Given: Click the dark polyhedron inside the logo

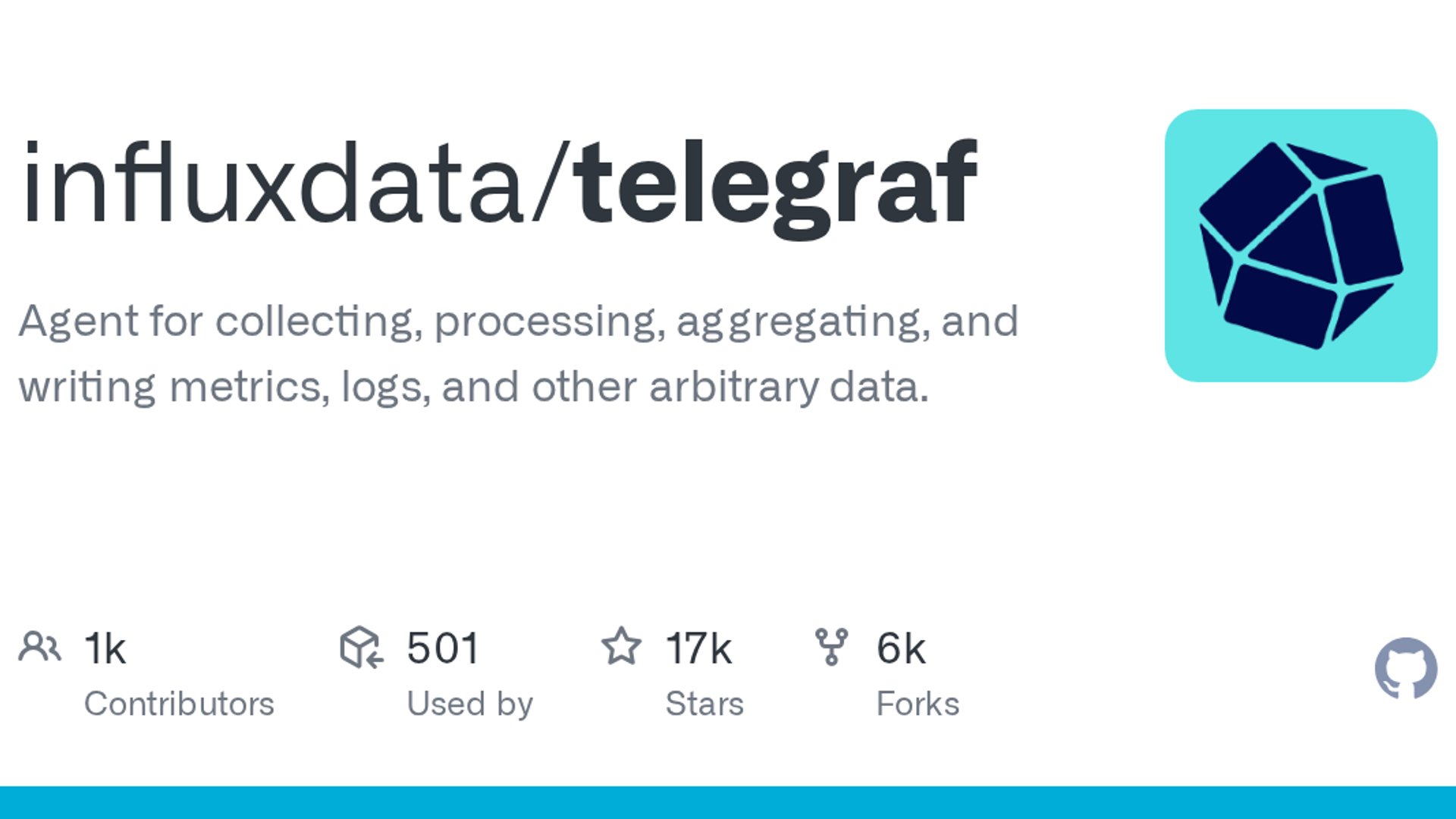Looking at the screenshot, I should tap(1301, 245).
